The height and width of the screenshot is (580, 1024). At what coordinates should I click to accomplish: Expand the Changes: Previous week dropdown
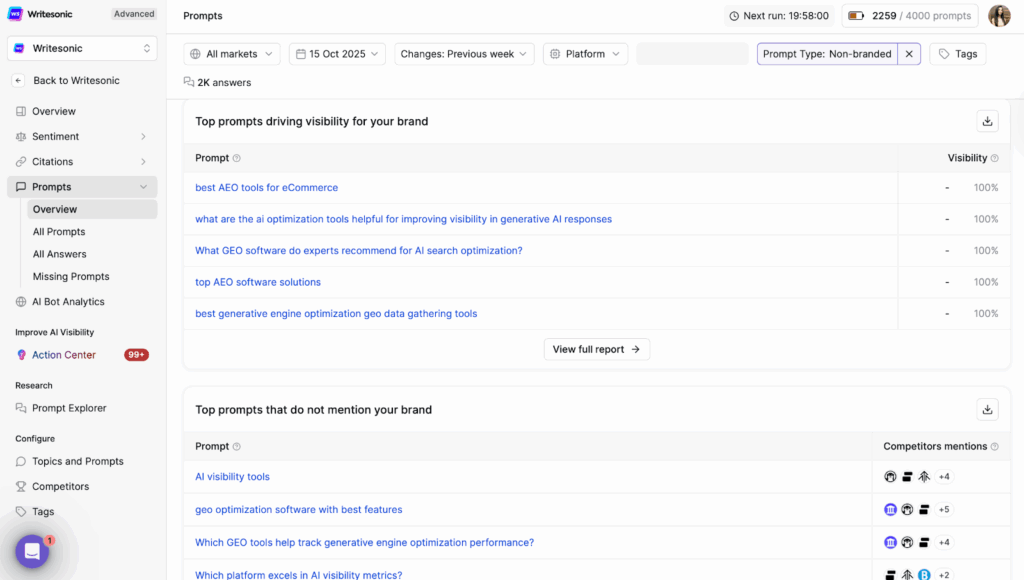tap(464, 54)
